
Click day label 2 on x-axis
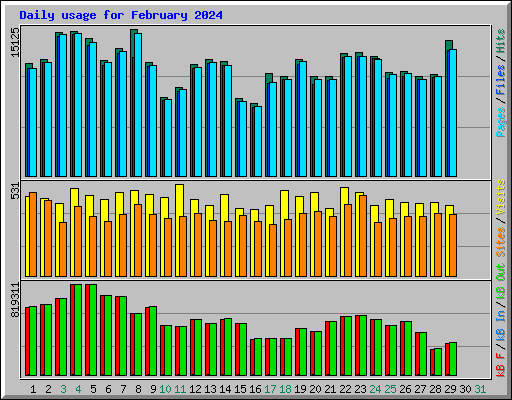[48, 389]
